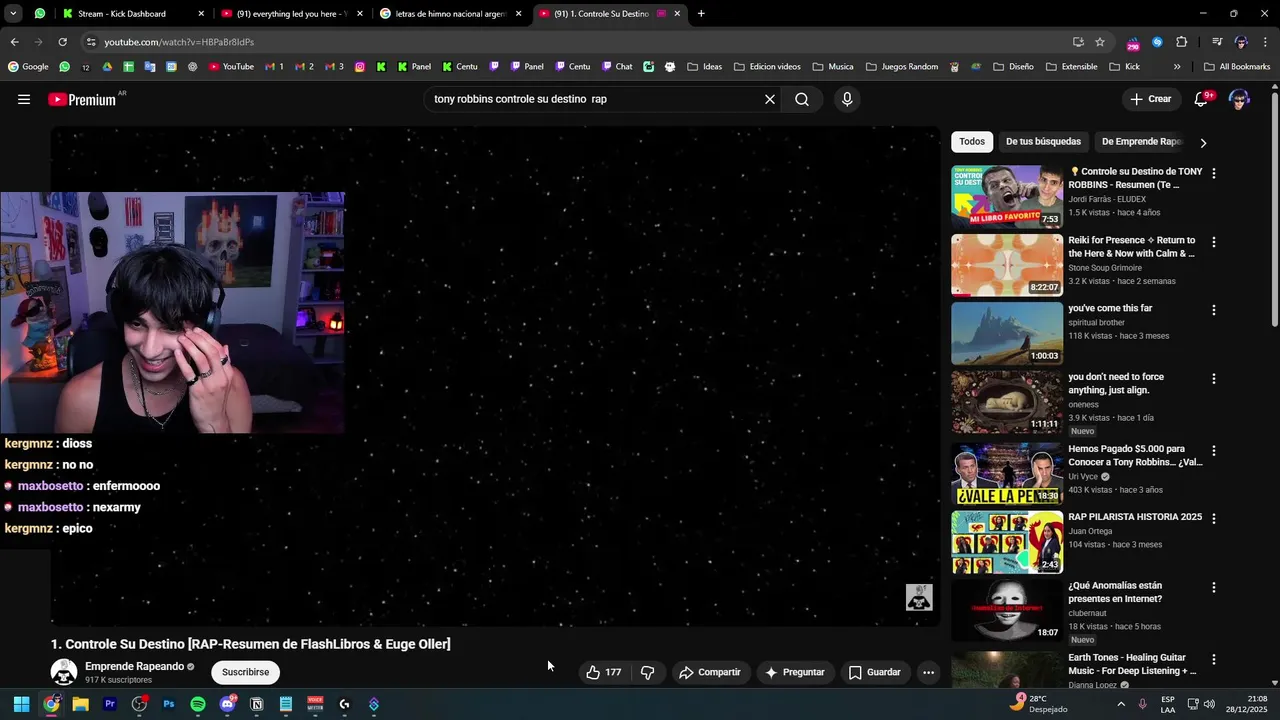Reload the page in Chrome
Viewport: 1280px width, 720px height.
coord(62,42)
